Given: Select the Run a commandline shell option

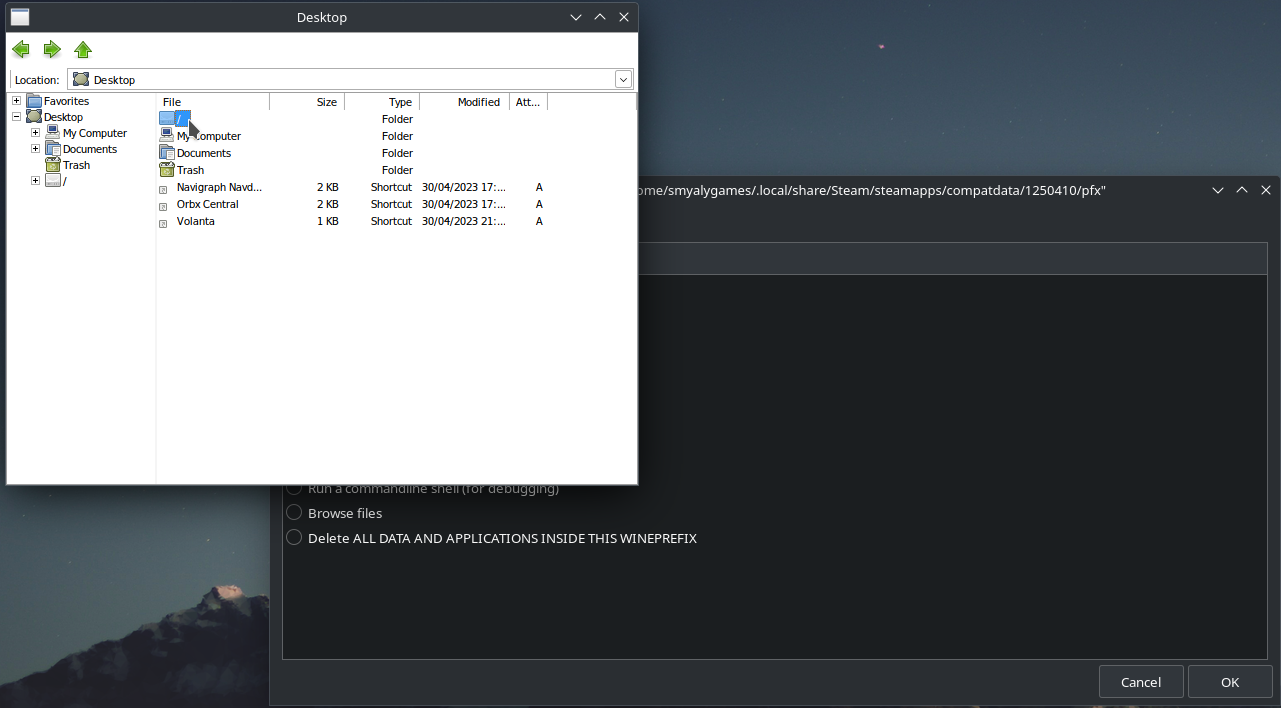Looking at the screenshot, I should click(x=294, y=489).
